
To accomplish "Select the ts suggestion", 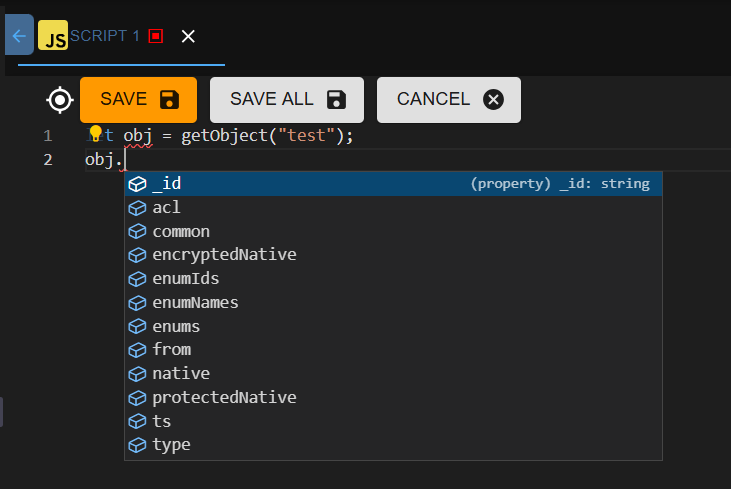I will 393,421.
